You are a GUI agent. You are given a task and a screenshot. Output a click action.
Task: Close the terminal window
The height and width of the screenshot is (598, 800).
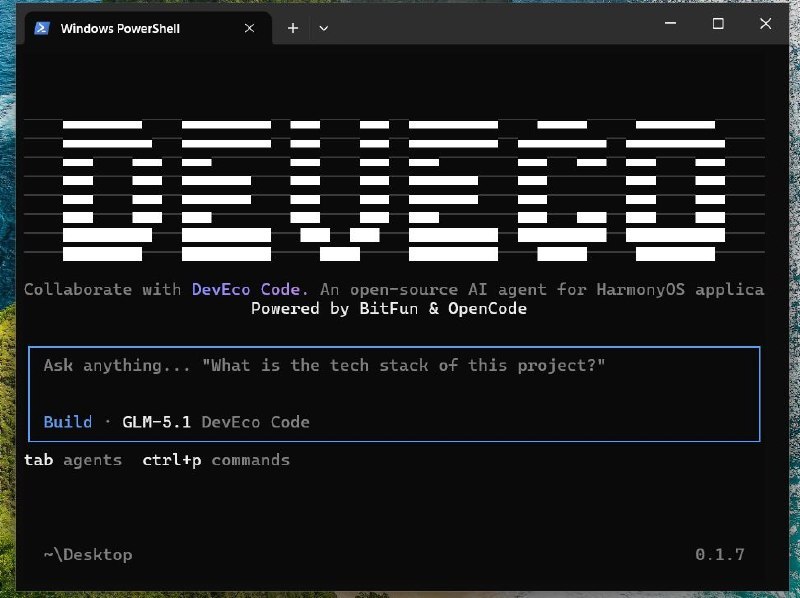pos(765,23)
